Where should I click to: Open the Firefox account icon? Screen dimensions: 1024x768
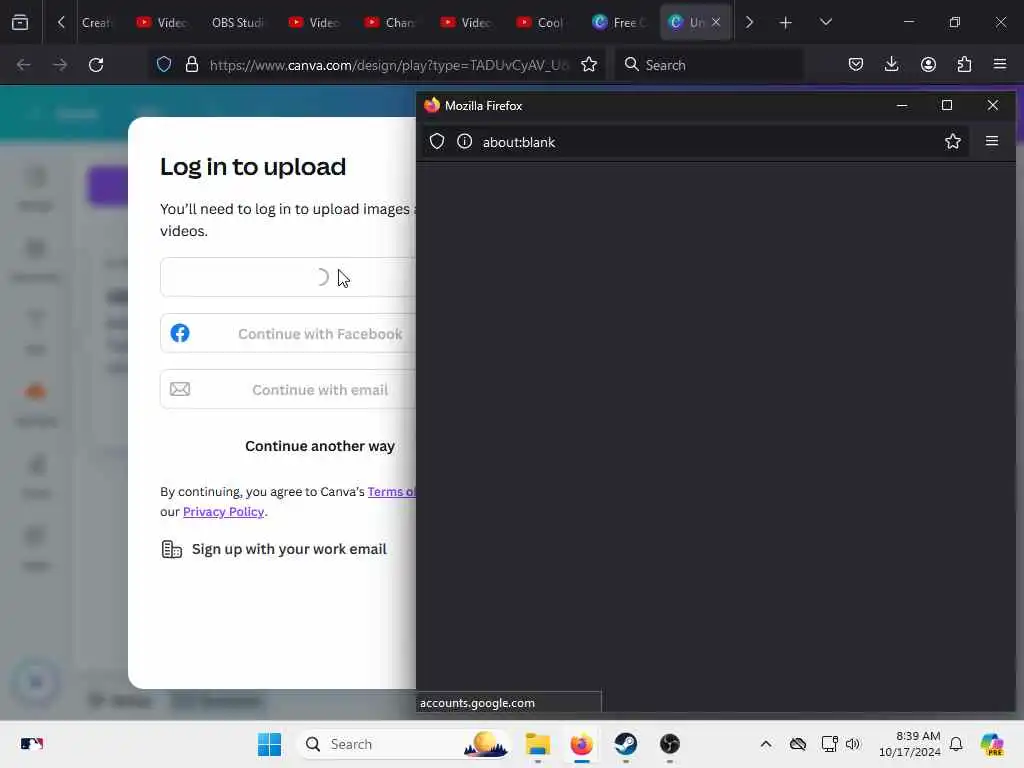pos(928,64)
